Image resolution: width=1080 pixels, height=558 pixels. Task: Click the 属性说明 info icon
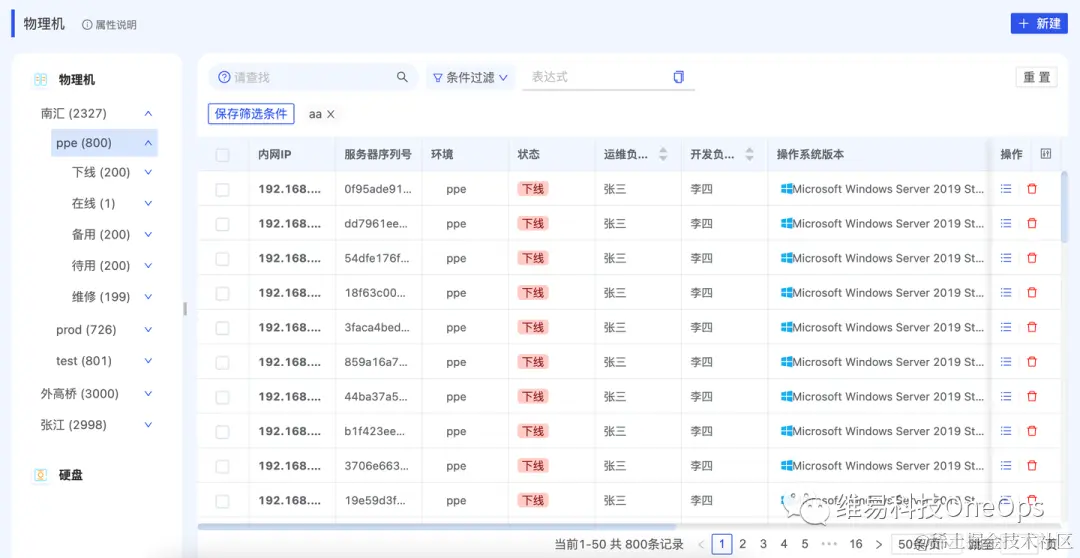[87, 25]
